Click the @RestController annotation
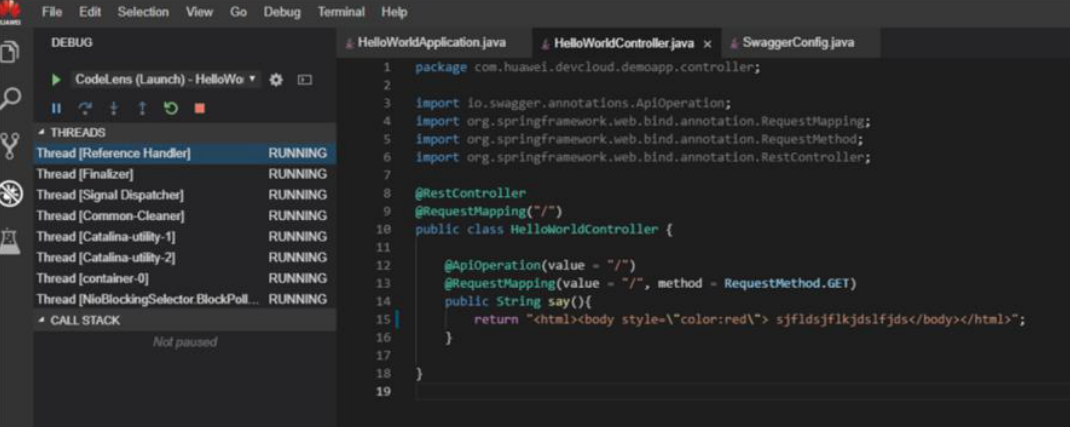1070x427 pixels. coord(471,193)
